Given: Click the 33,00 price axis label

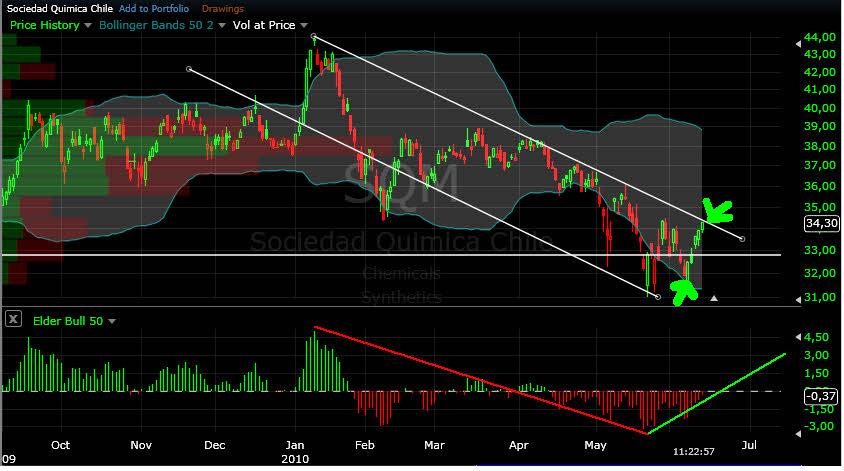Looking at the screenshot, I should [820, 250].
